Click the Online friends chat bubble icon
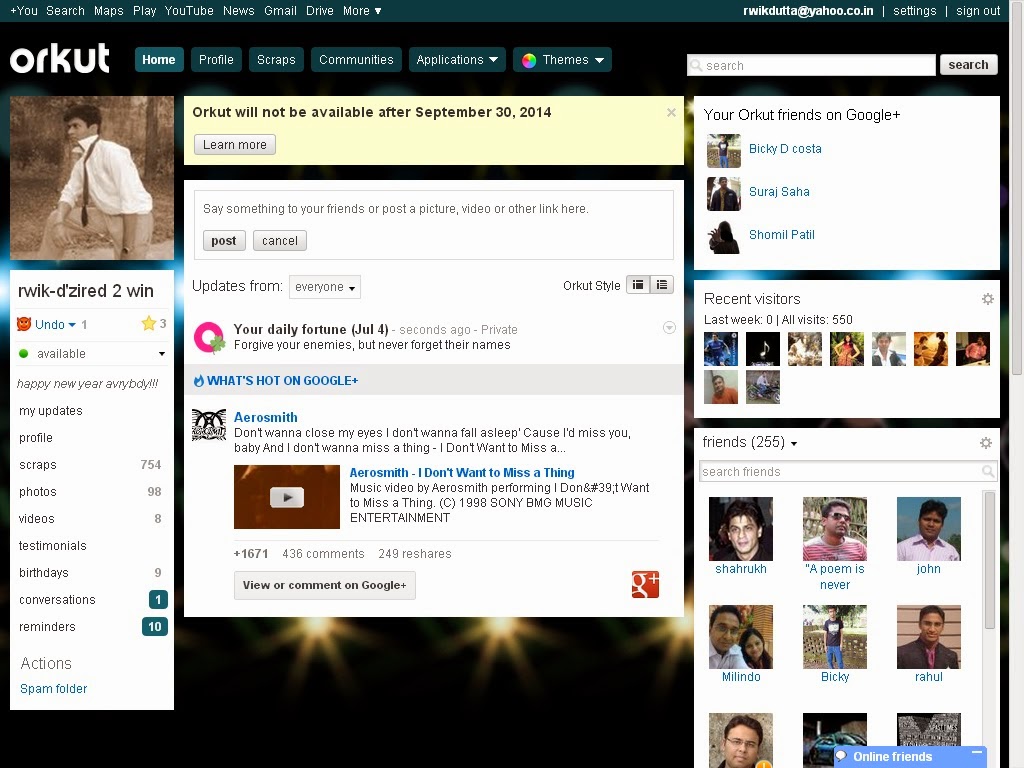This screenshot has height=768, width=1024. pos(841,756)
